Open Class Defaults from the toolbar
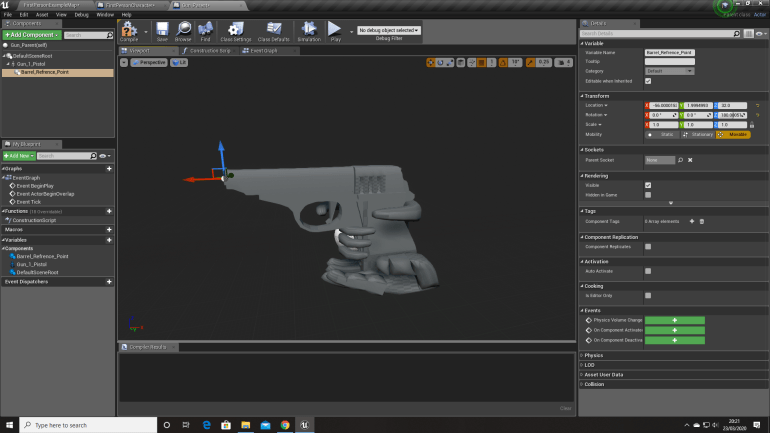The height and width of the screenshot is (433, 770). (x=274, y=31)
